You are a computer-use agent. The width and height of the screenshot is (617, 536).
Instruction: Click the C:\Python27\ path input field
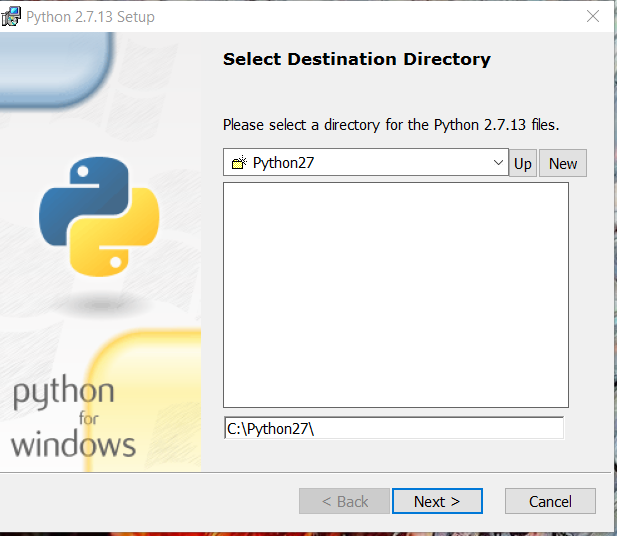click(393, 428)
